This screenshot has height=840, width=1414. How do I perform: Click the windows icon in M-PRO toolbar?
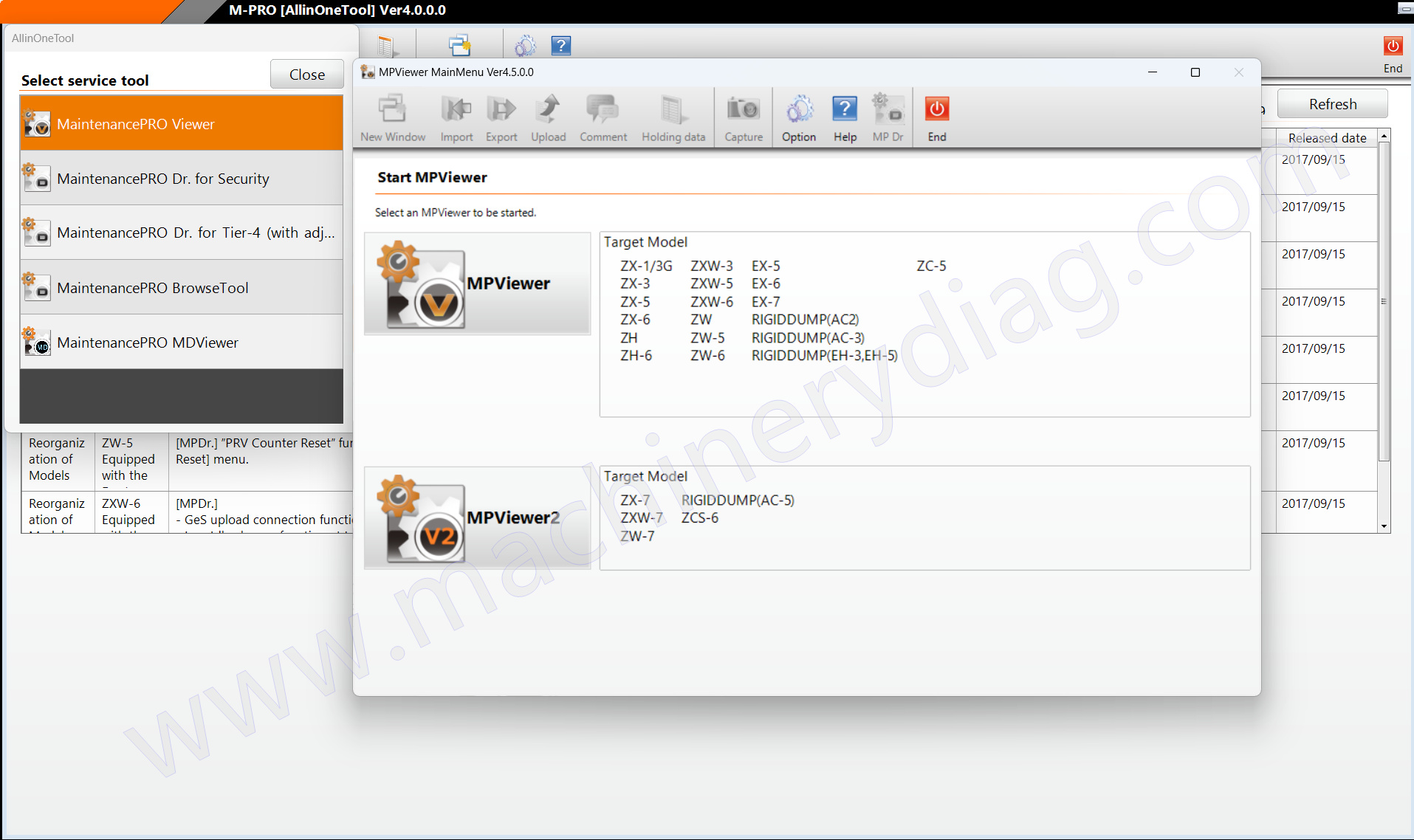click(460, 46)
